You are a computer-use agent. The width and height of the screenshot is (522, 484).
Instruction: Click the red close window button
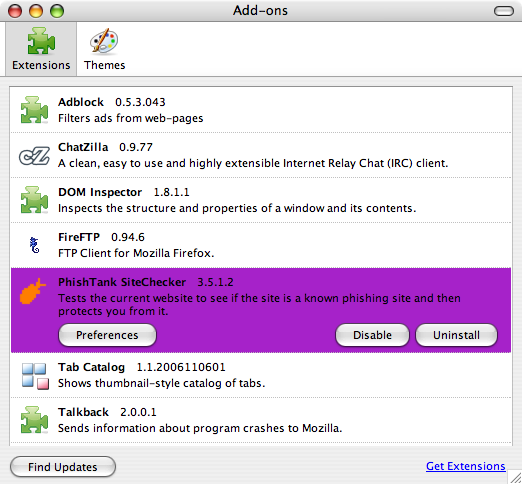pyautogui.click(x=15, y=11)
